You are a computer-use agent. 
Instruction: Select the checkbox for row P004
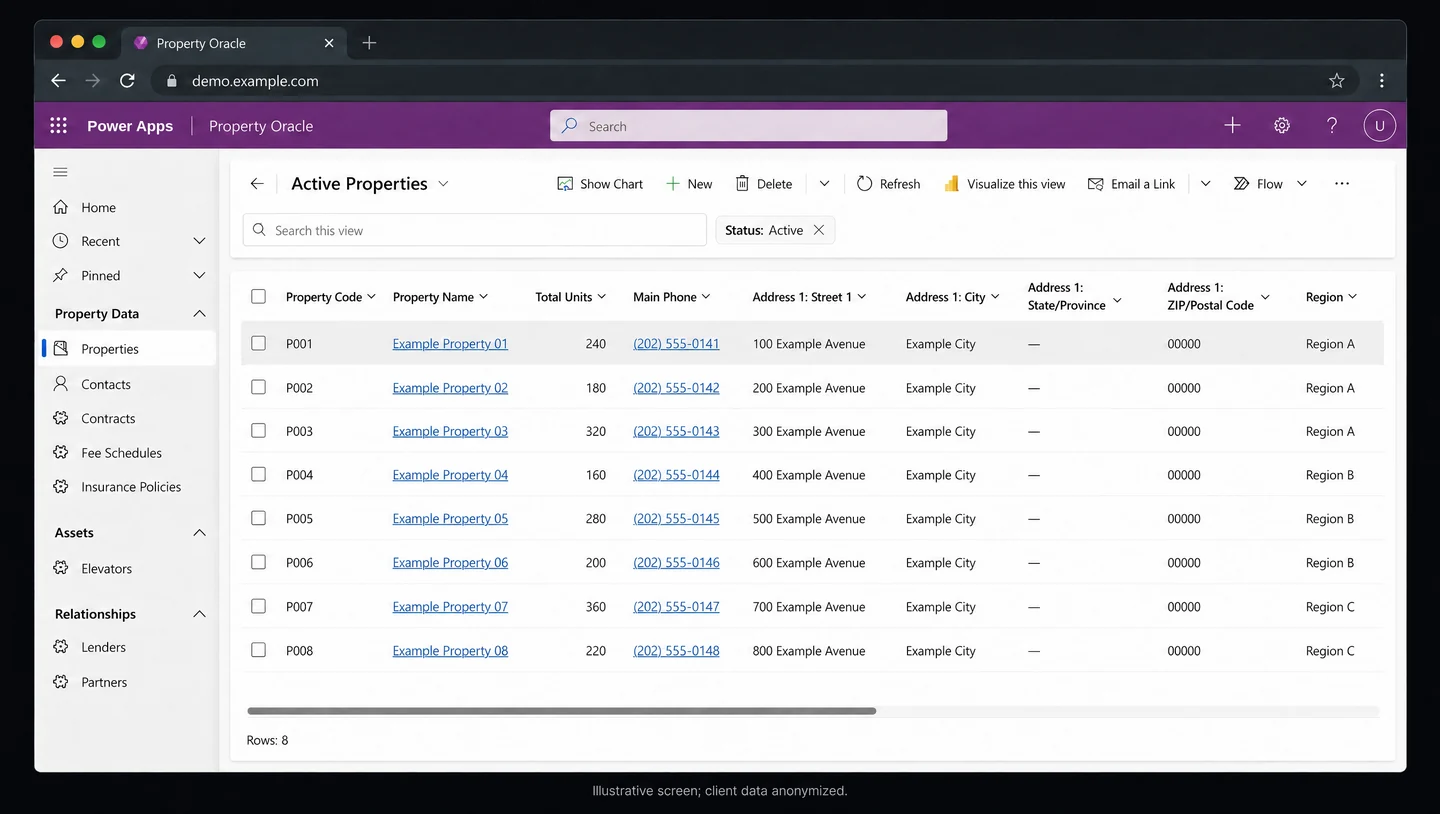[258, 475]
